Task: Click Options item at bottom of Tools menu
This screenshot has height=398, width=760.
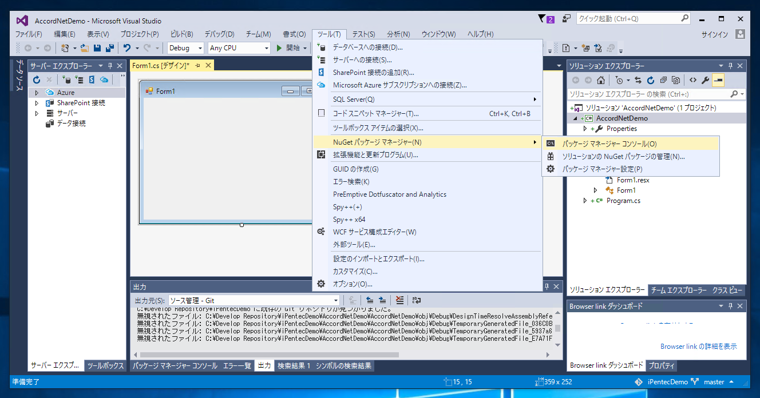Action: pos(427,284)
